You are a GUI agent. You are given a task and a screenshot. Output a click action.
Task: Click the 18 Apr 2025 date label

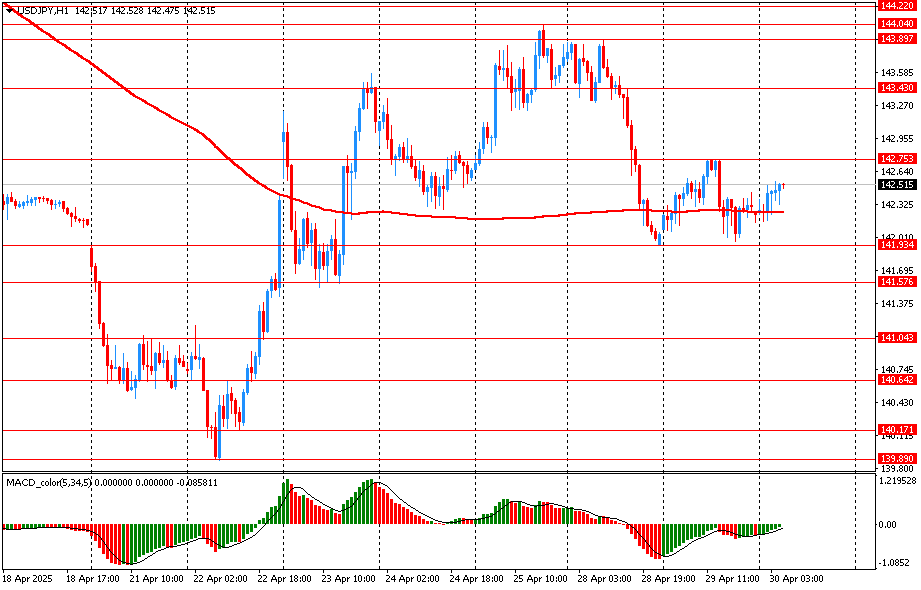click(x=27, y=578)
